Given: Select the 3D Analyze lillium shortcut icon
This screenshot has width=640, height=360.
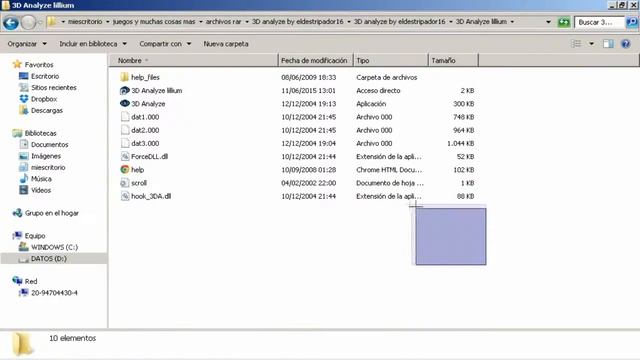Looking at the screenshot, I should [x=125, y=91].
